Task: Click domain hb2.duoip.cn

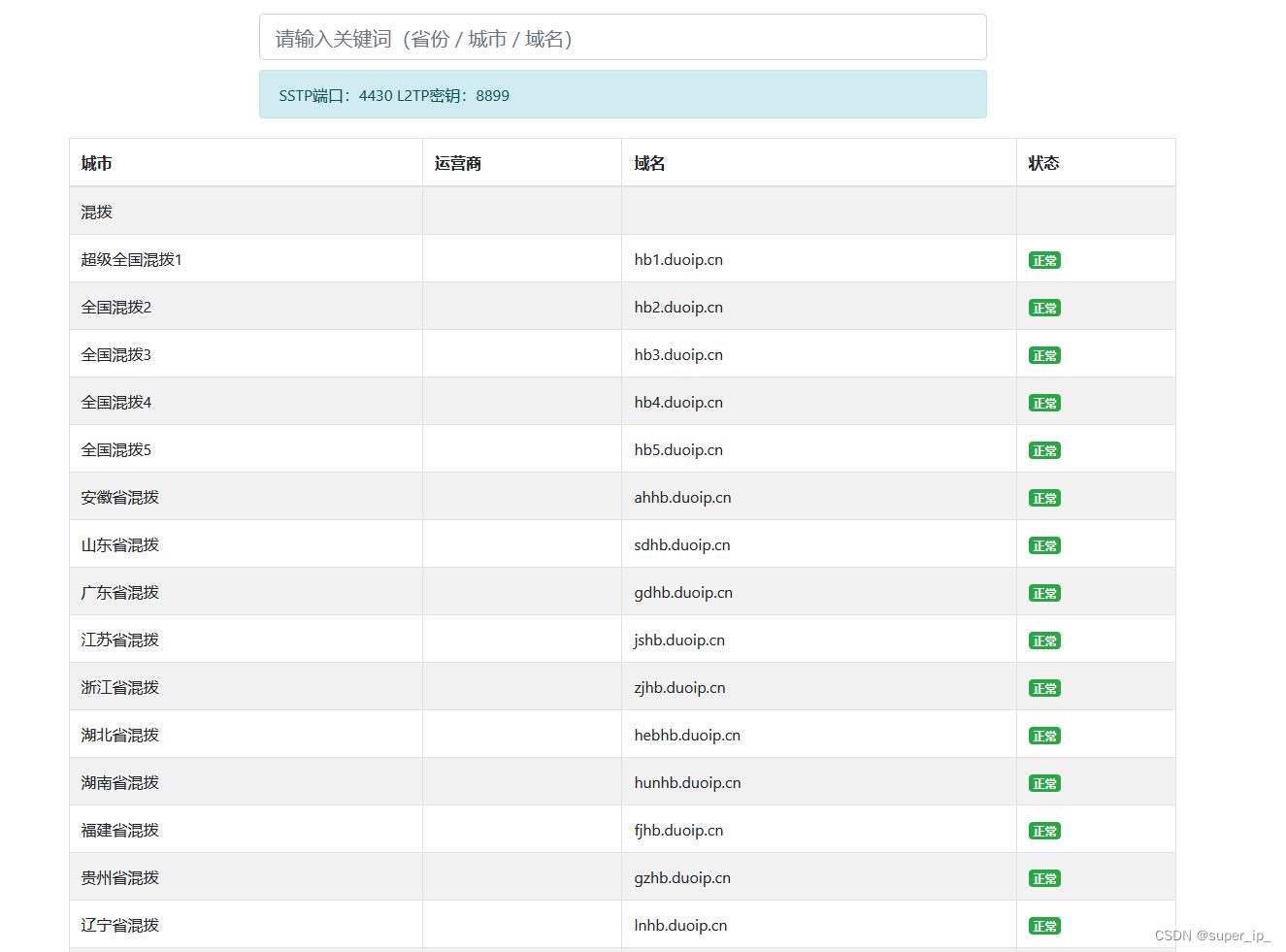Action: (678, 307)
